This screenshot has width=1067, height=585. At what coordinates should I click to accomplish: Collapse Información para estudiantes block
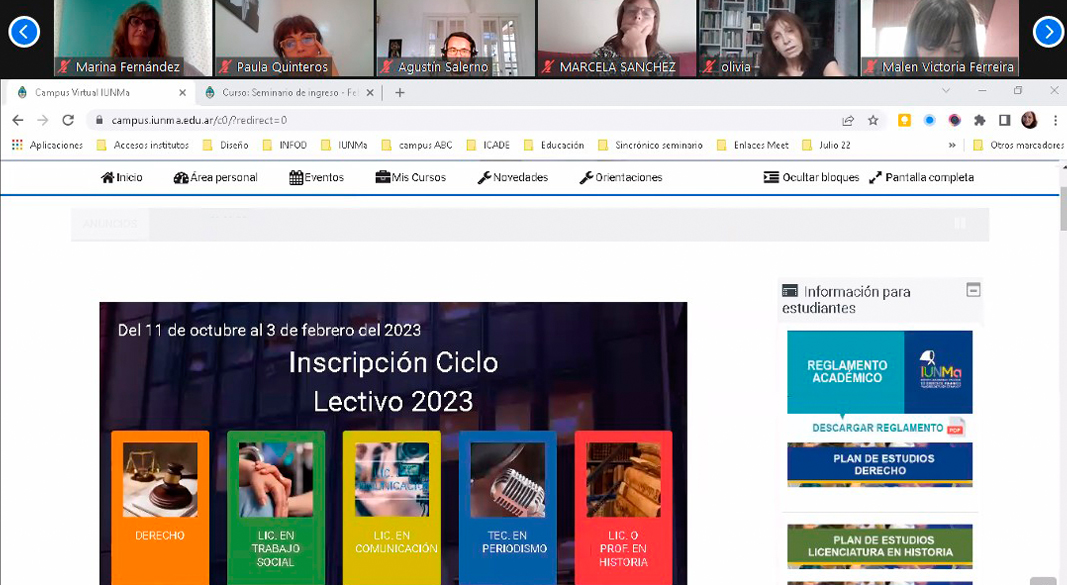[x=973, y=290]
